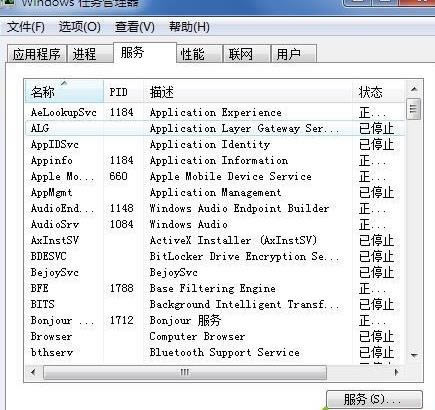The image size is (435, 410).
Task: Click the horizontal scrollbar thumb
Action: click(x=185, y=372)
